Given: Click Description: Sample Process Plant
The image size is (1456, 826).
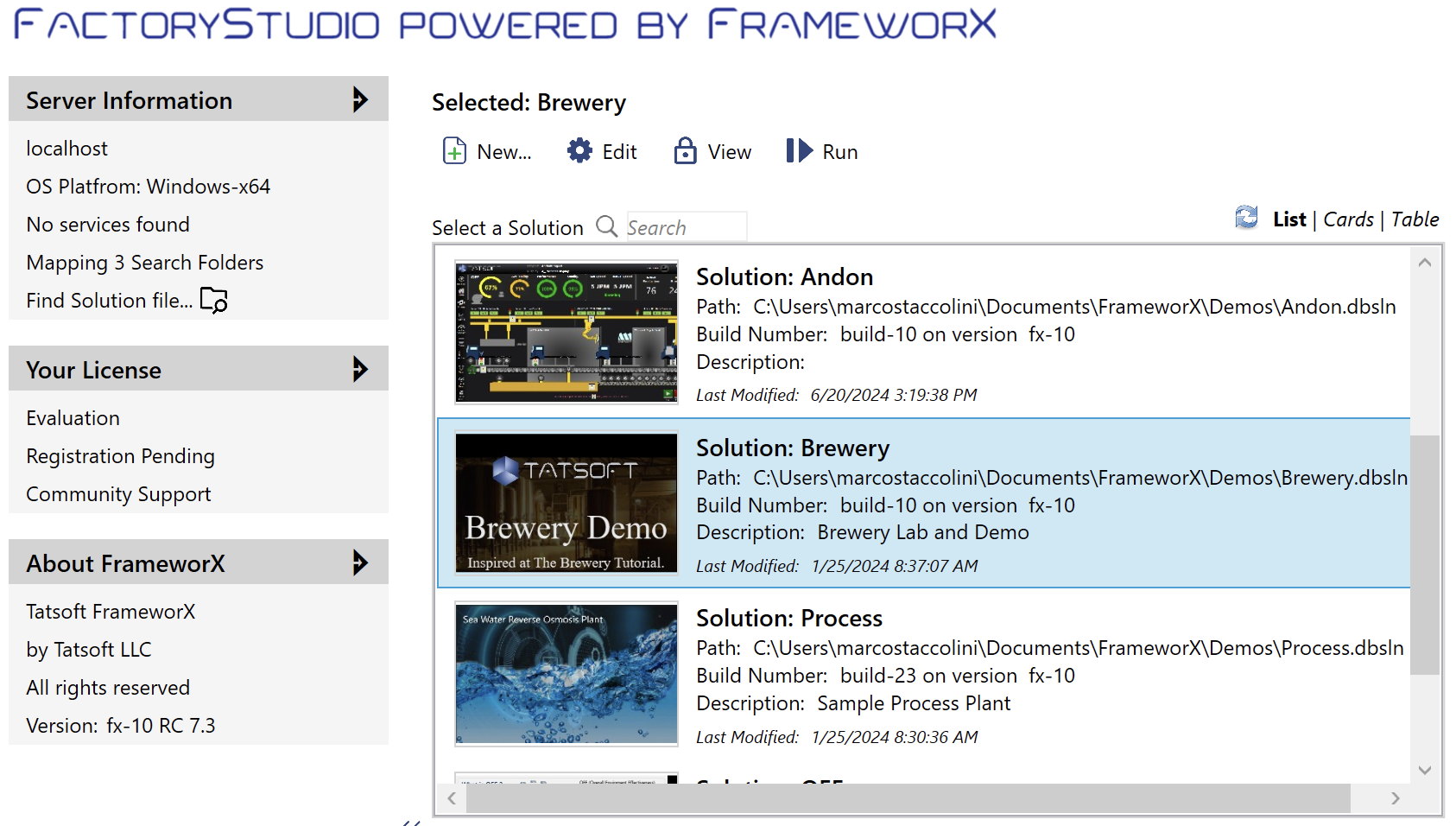Looking at the screenshot, I should pyautogui.click(x=853, y=703).
